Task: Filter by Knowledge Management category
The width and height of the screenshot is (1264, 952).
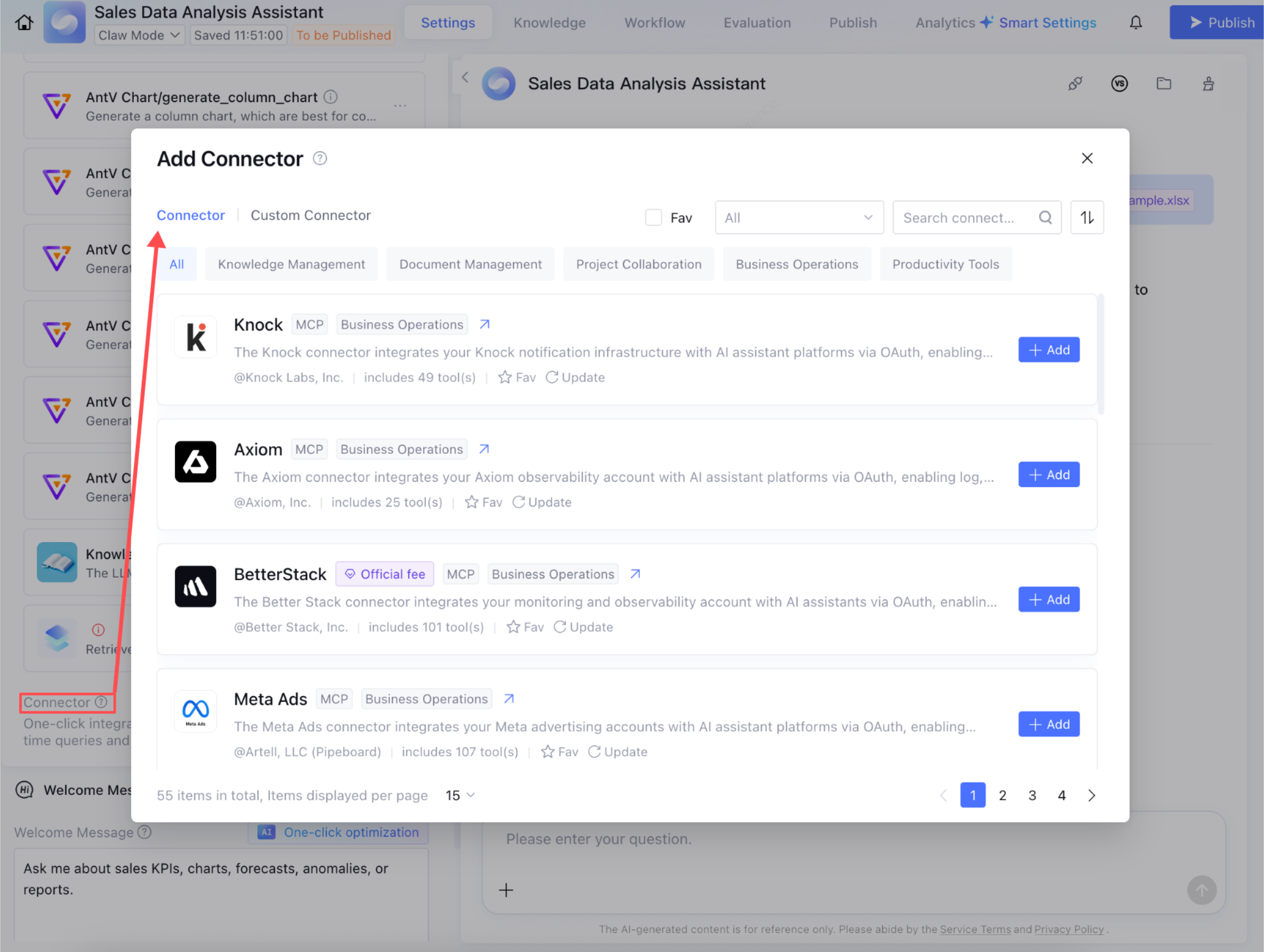Action: pyautogui.click(x=291, y=264)
